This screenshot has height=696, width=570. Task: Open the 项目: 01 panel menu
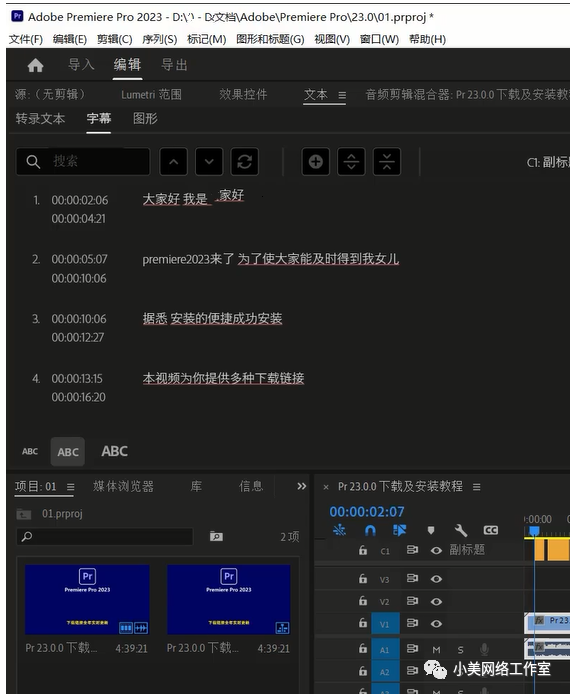coord(71,487)
